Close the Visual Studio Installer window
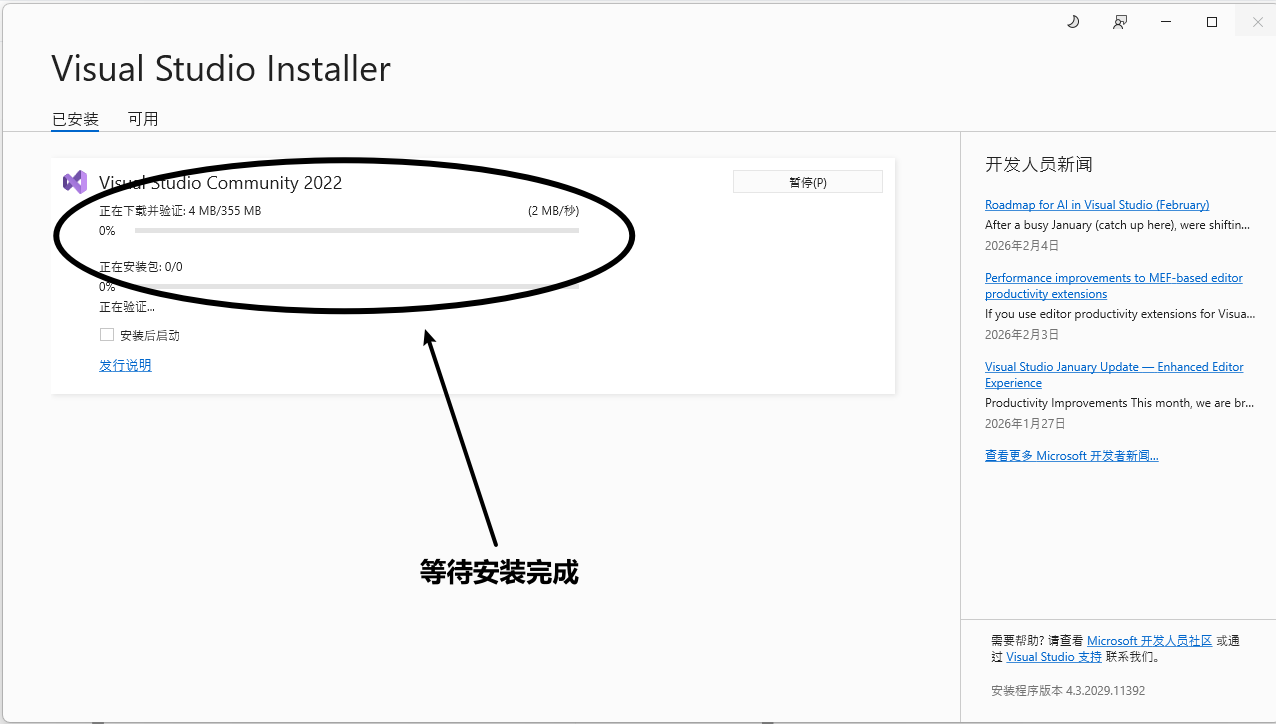 click(1257, 22)
